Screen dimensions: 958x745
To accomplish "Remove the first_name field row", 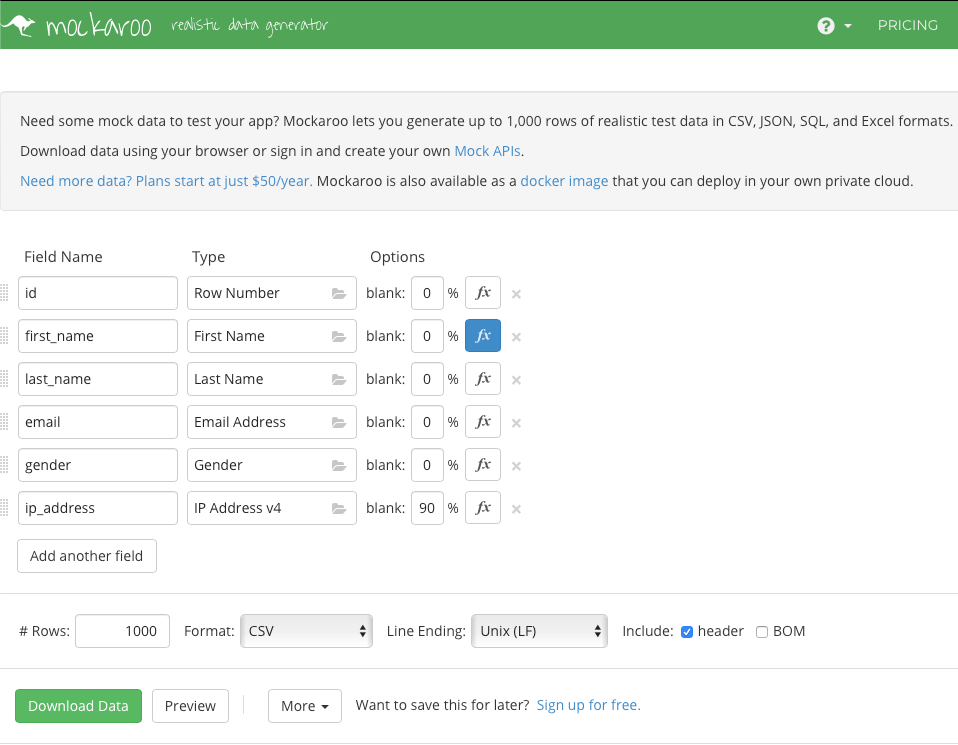I will 516,337.
